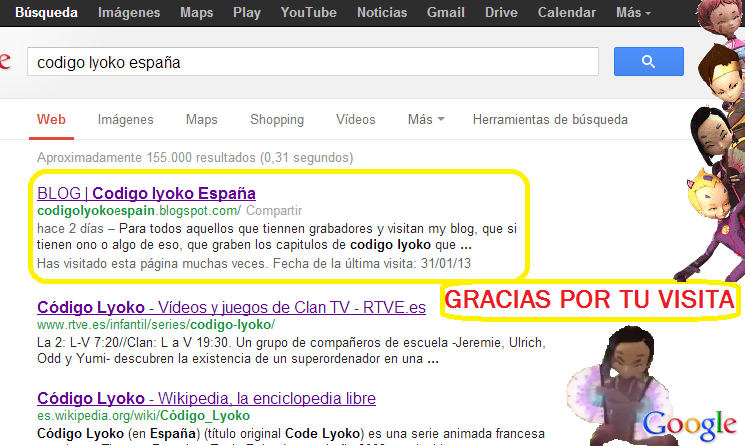Image resolution: width=745 pixels, height=446 pixels.
Task: Switch to the Shopping results tab
Action: [x=277, y=120]
